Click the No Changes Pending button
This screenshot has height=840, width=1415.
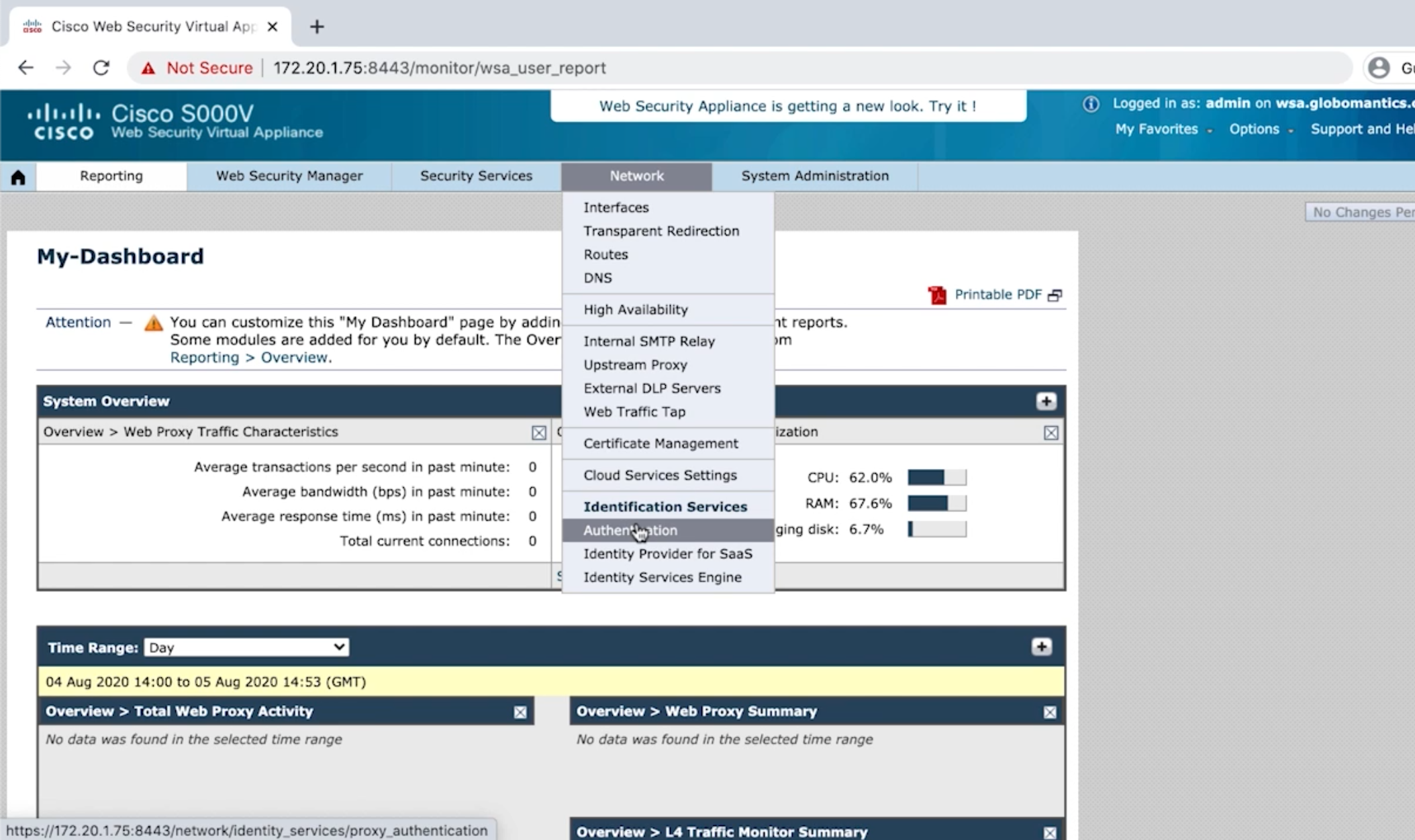pos(1361,212)
